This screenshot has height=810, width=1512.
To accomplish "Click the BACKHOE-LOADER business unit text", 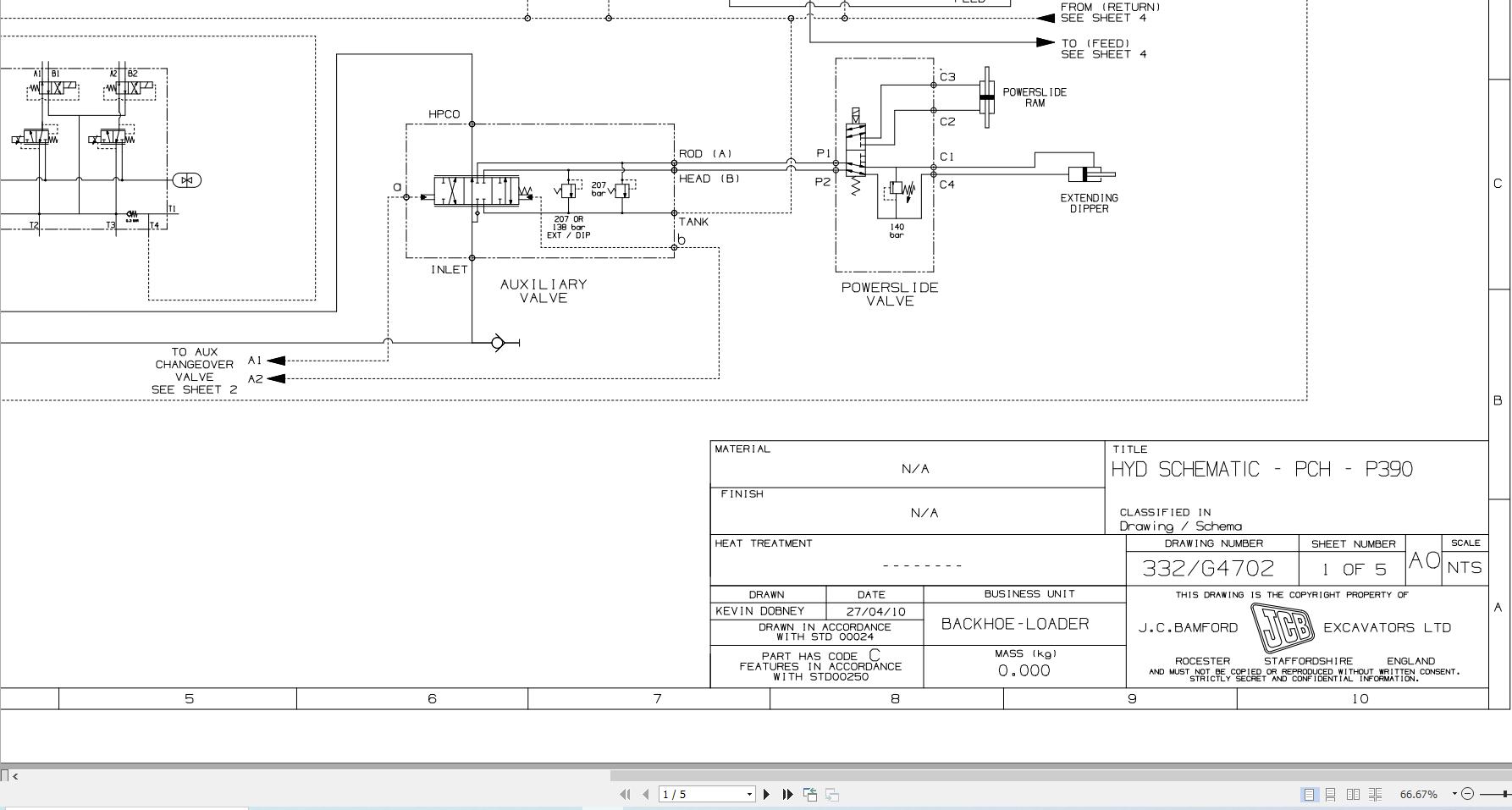I will coord(1015,624).
